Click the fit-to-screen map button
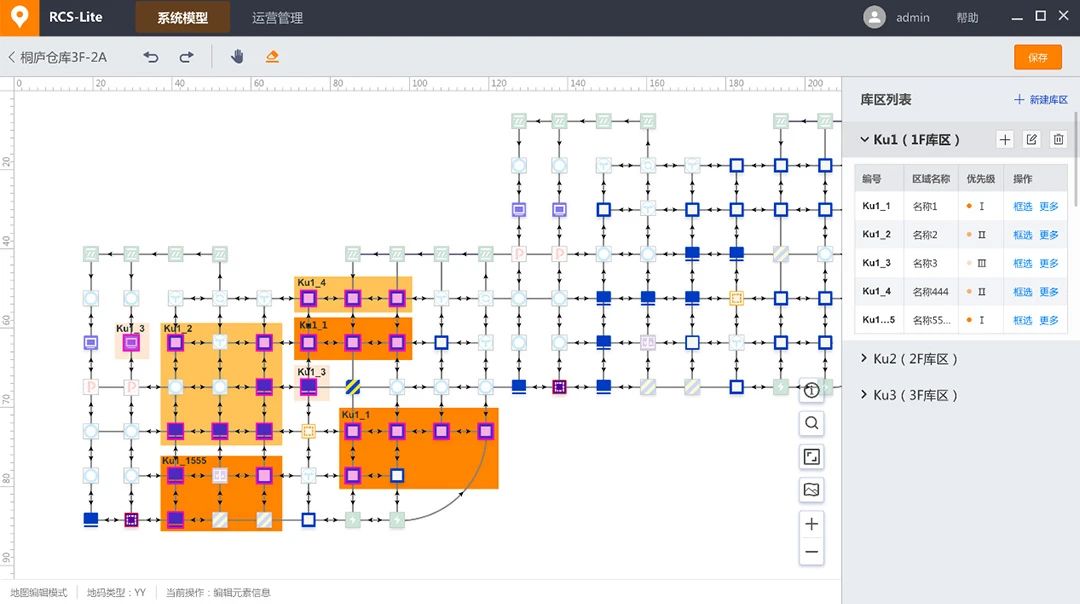This screenshot has width=1080, height=604. pos(812,457)
